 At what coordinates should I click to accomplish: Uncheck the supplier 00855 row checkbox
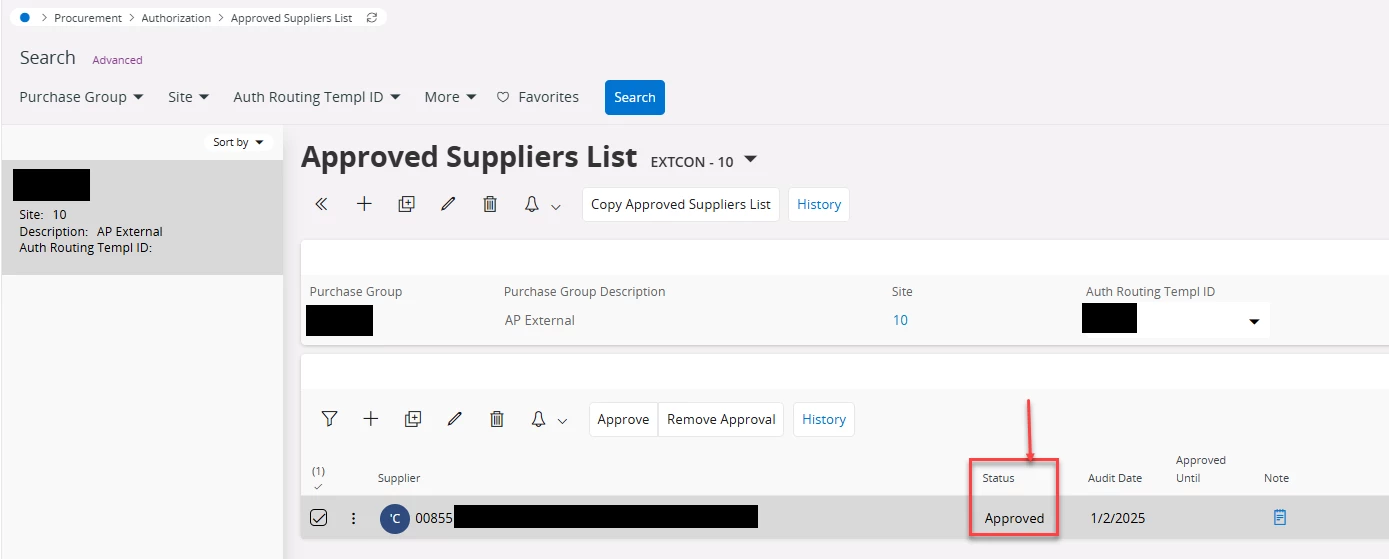point(318,518)
